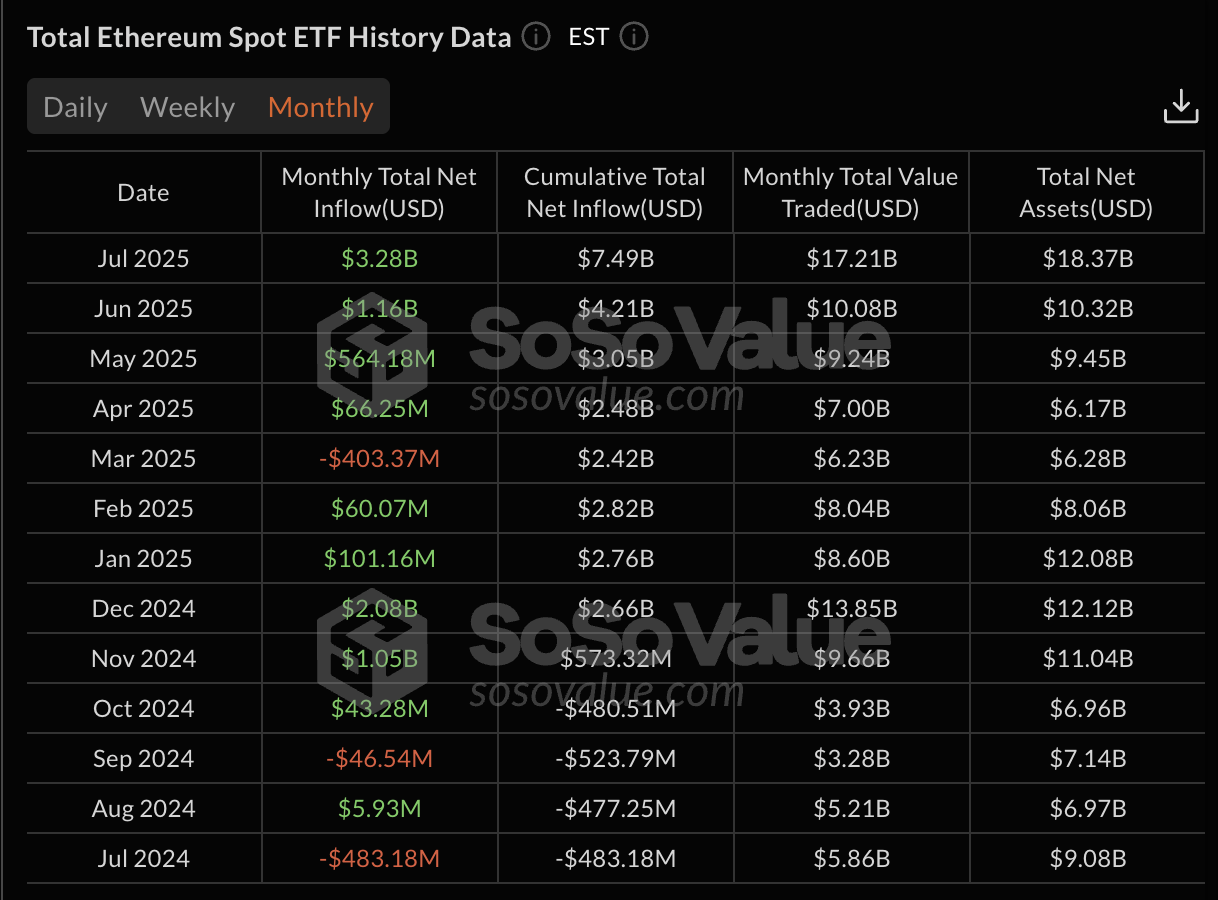Click the -$403.37M Mar 2025 inflow

click(x=379, y=459)
